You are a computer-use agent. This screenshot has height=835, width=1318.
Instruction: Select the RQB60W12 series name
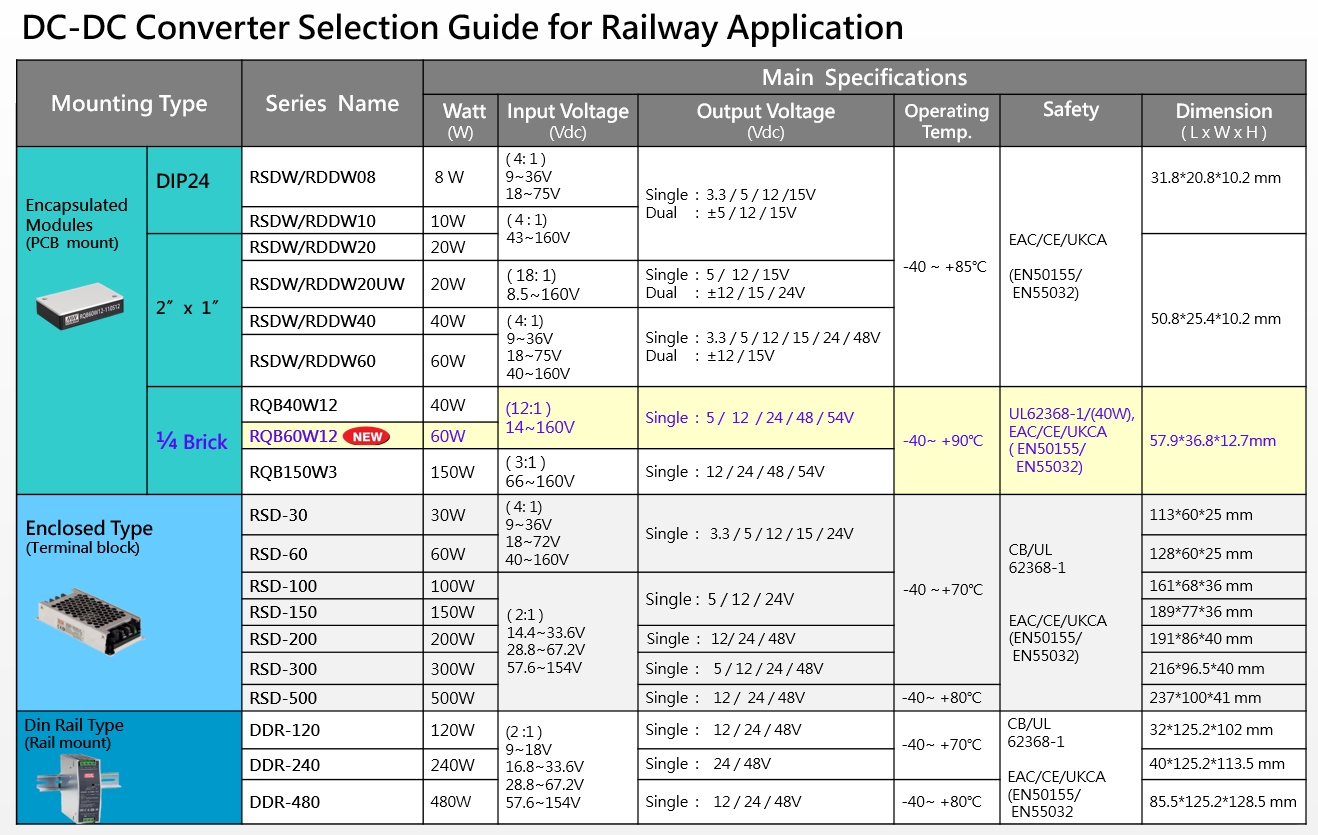293,436
